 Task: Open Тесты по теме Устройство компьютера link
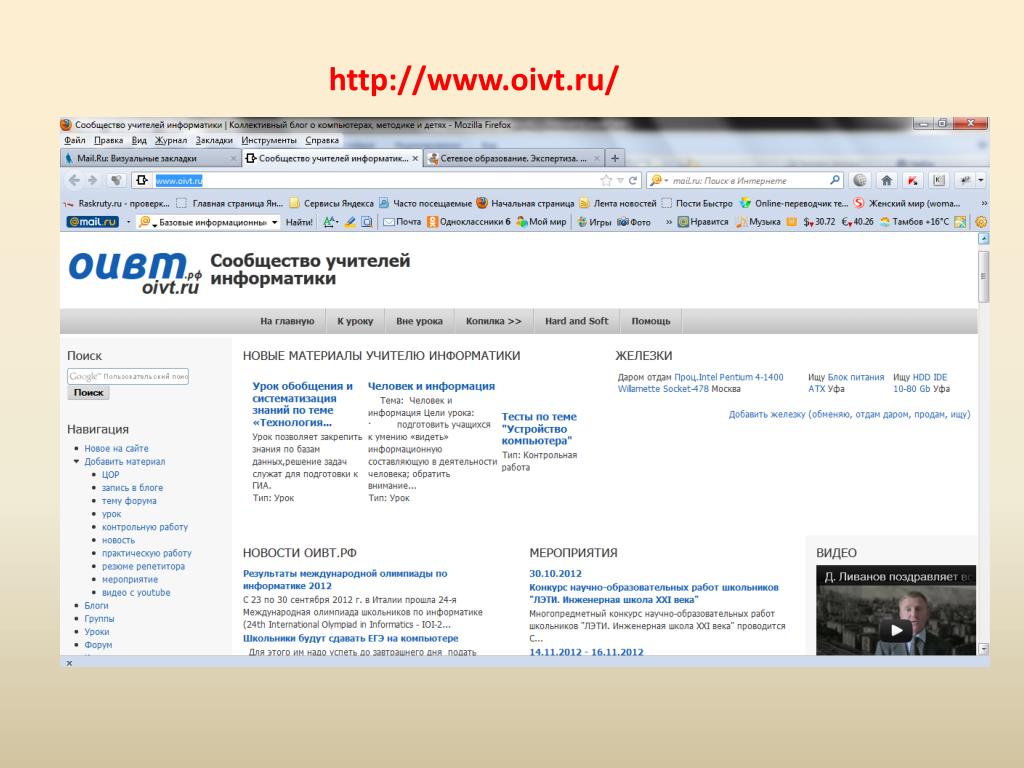[539, 428]
